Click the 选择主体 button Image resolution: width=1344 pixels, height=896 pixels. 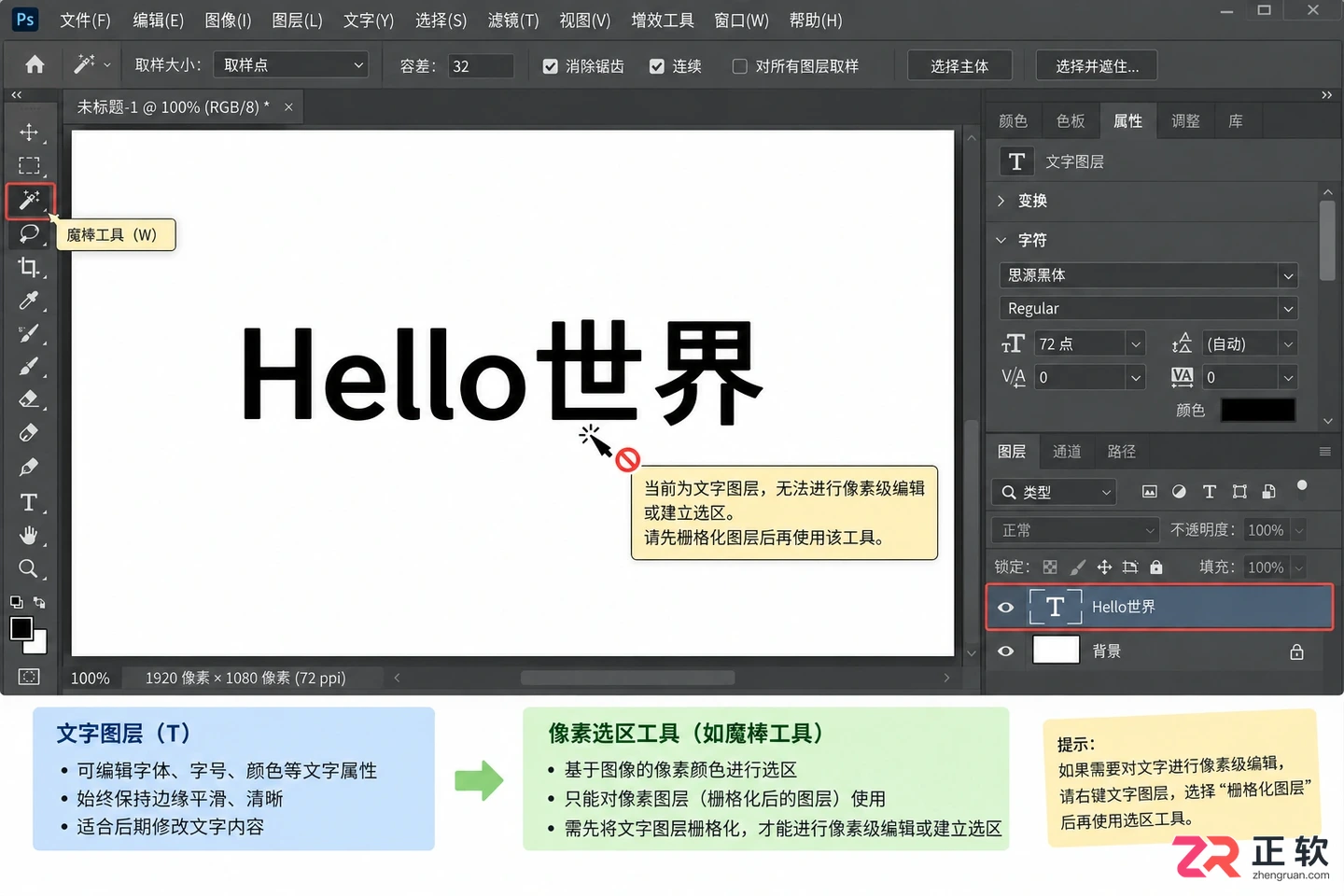point(959,65)
